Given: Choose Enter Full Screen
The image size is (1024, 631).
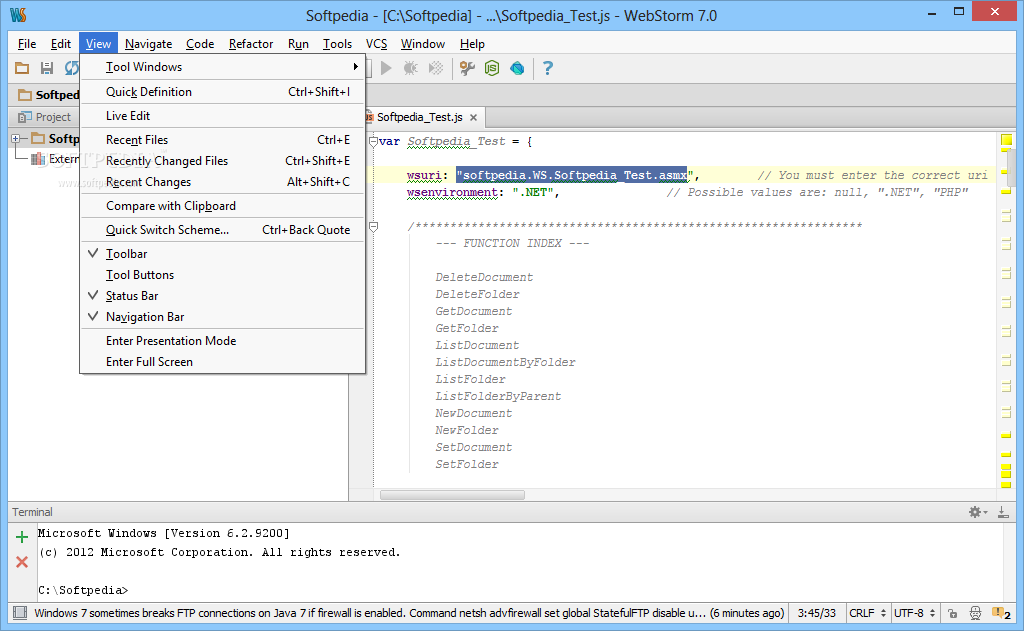Looking at the screenshot, I should click(x=222, y=362).
